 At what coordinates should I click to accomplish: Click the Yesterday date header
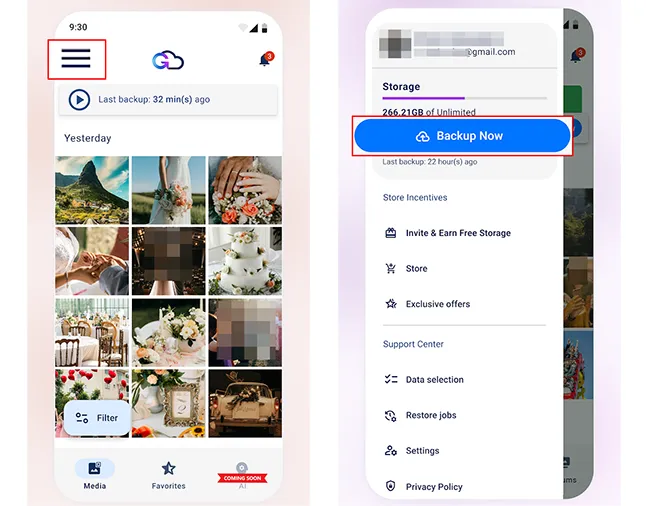click(x=87, y=138)
